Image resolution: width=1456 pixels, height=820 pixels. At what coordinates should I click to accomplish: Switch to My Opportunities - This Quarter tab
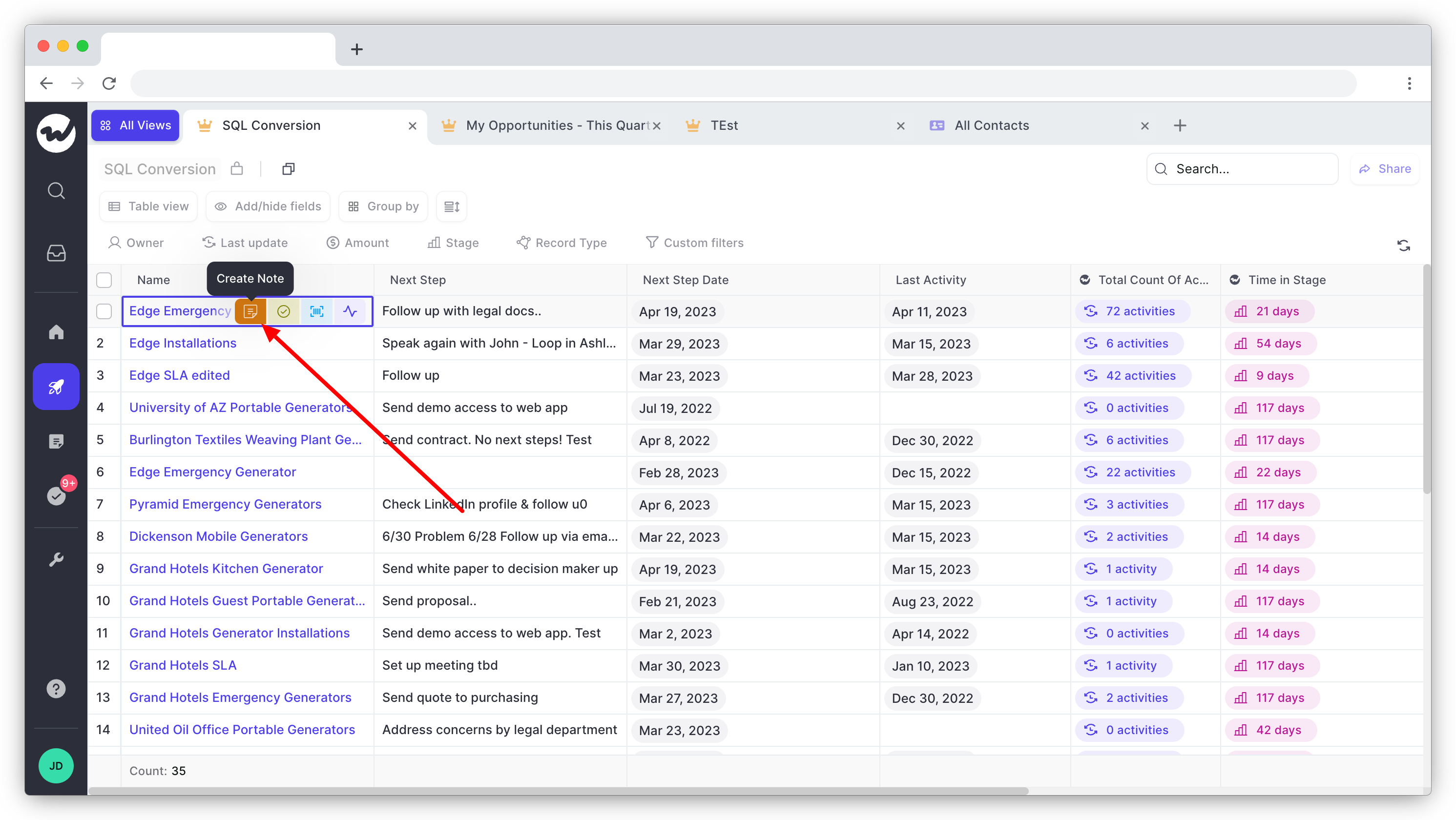pyautogui.click(x=557, y=125)
